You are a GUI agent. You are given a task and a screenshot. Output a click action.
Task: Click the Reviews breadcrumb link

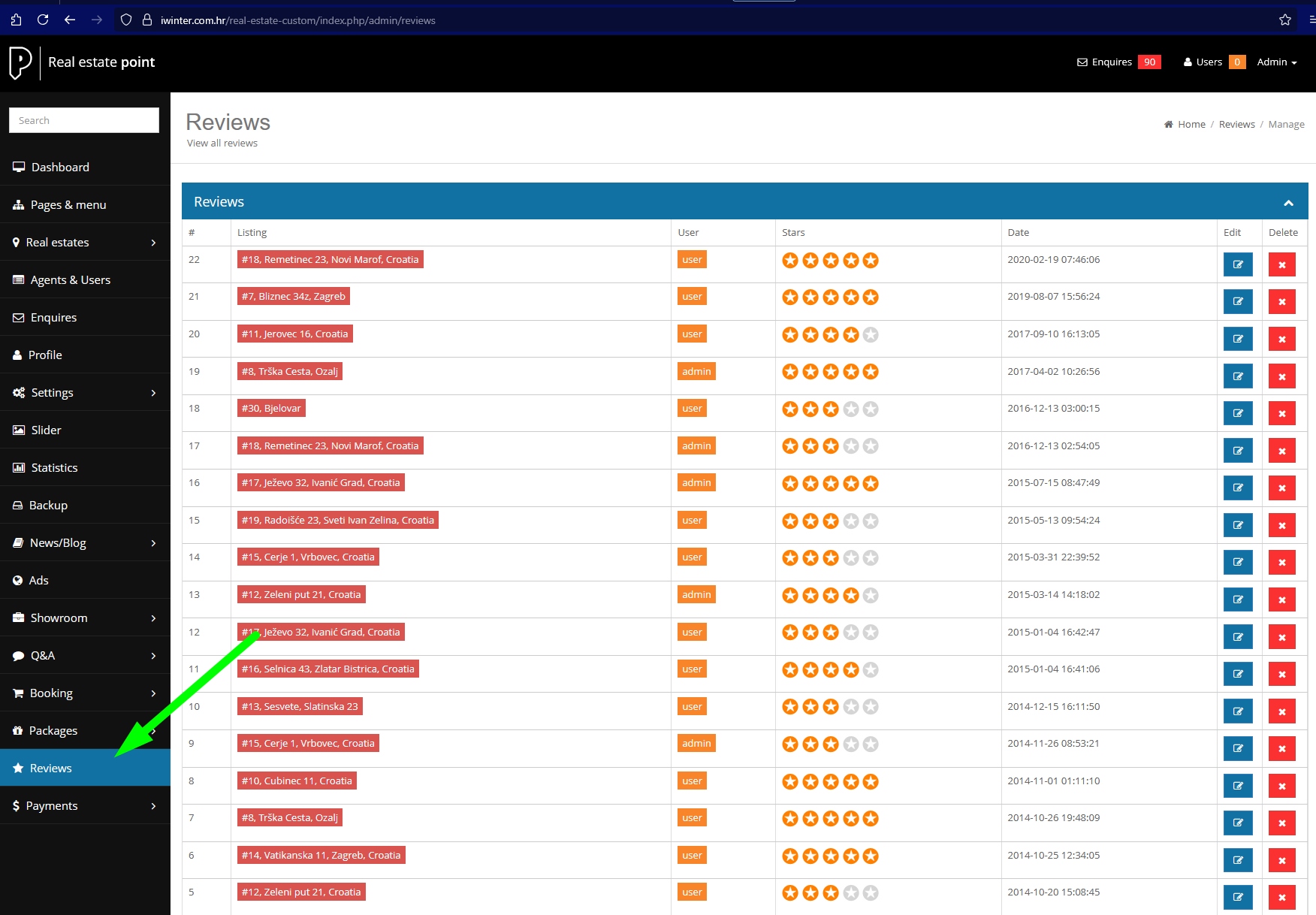click(x=1236, y=125)
